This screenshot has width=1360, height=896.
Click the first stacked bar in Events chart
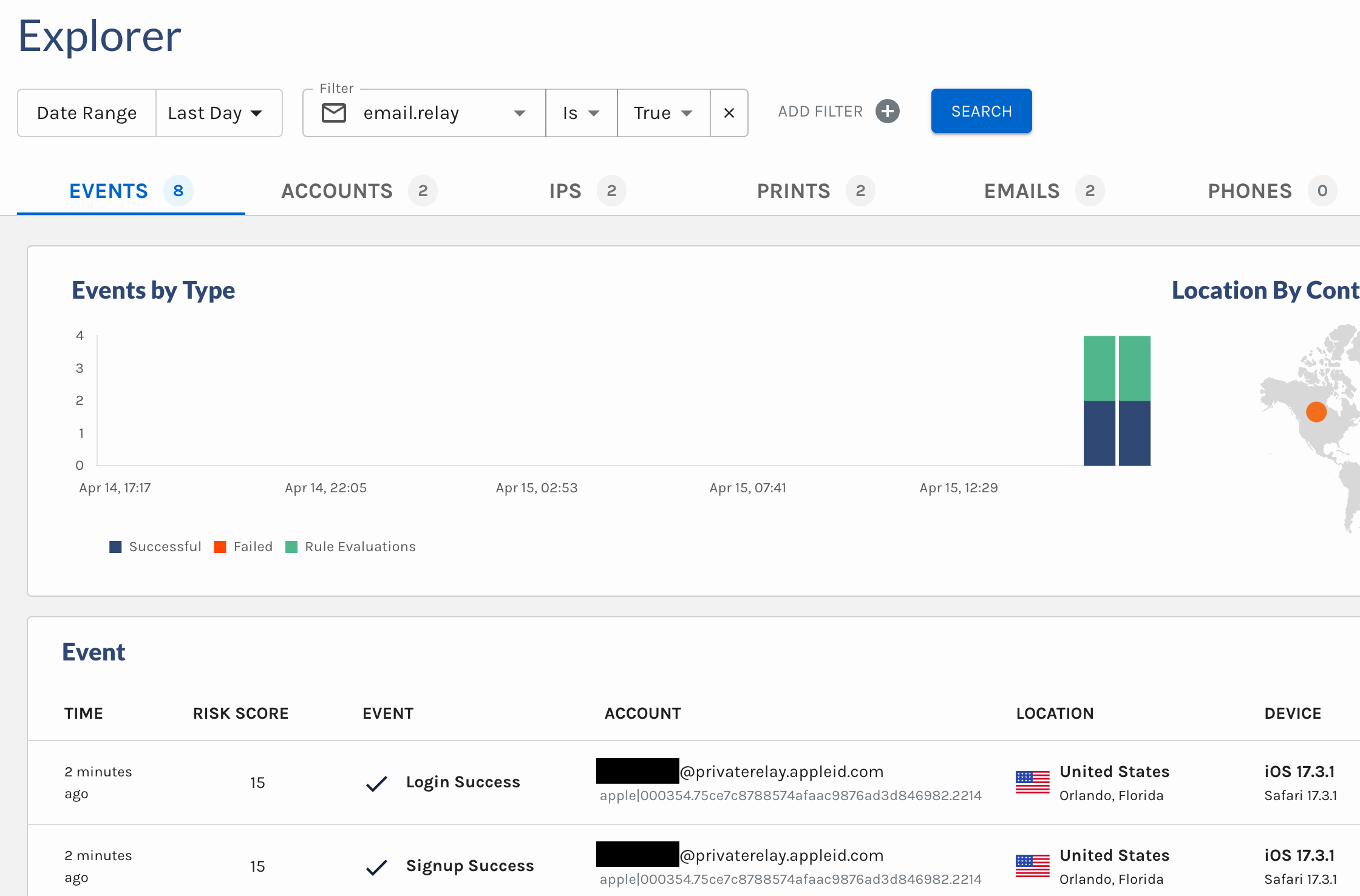(1100, 401)
